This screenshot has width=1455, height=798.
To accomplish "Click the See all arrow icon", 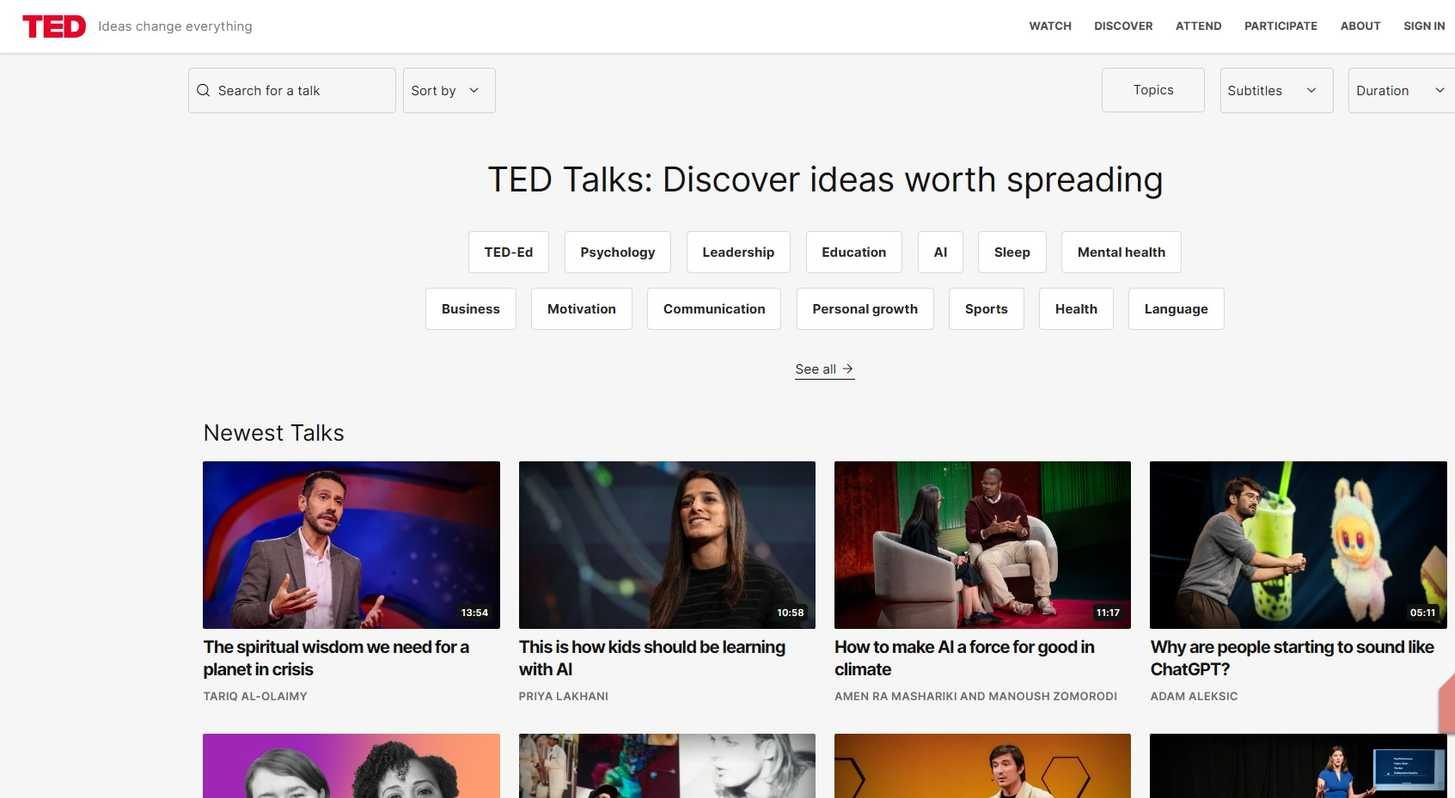I will (846, 368).
